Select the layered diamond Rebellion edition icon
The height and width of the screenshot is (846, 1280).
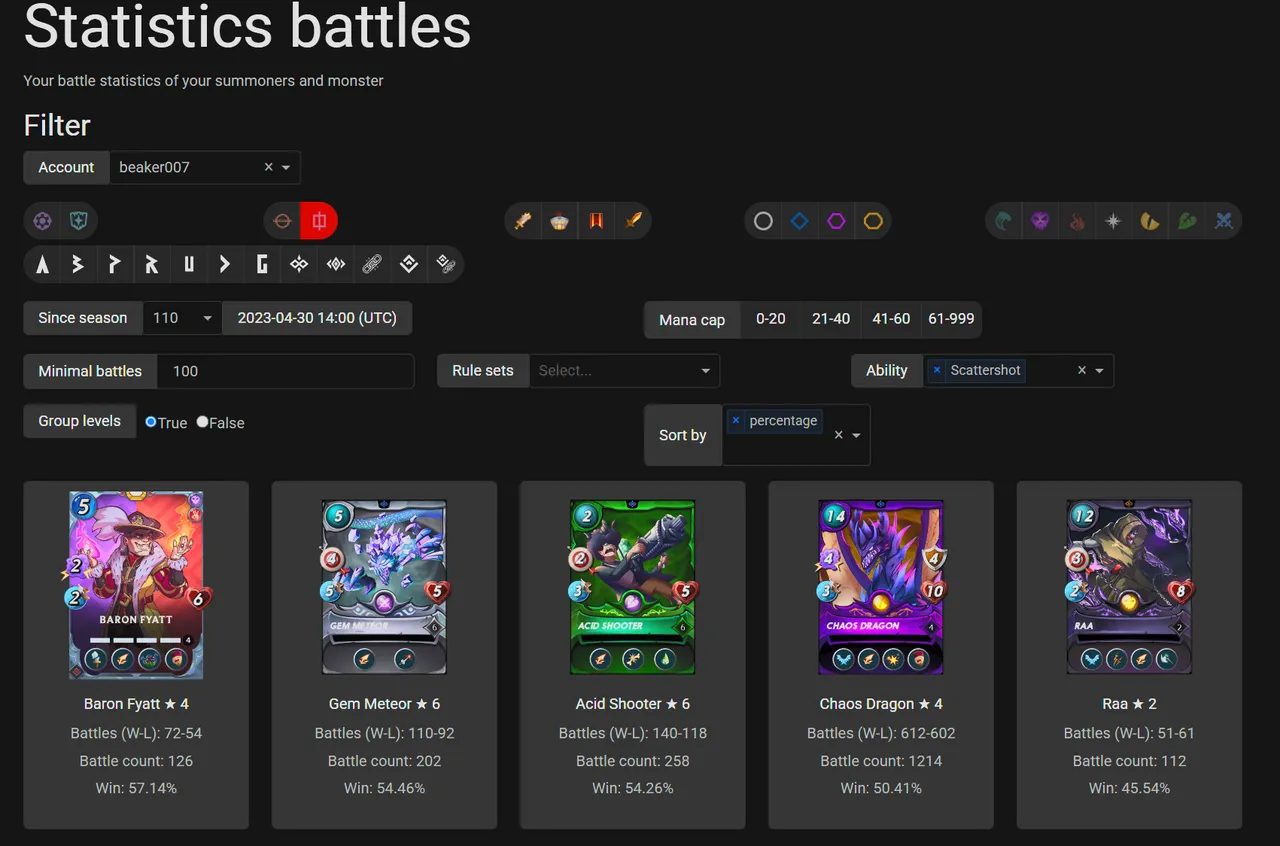click(408, 264)
